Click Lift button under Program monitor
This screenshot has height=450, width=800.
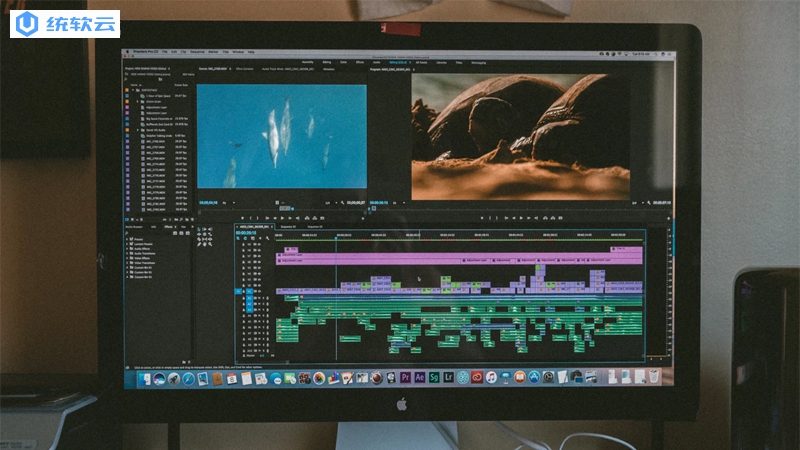tap(545, 218)
